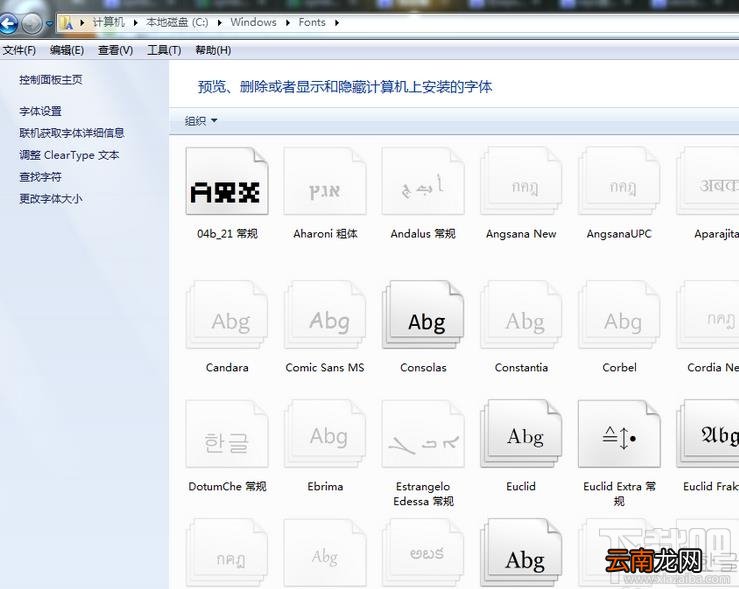Select the Euclid Fraktur font icon
Viewport: 739px width, 589px height.
coord(707,434)
